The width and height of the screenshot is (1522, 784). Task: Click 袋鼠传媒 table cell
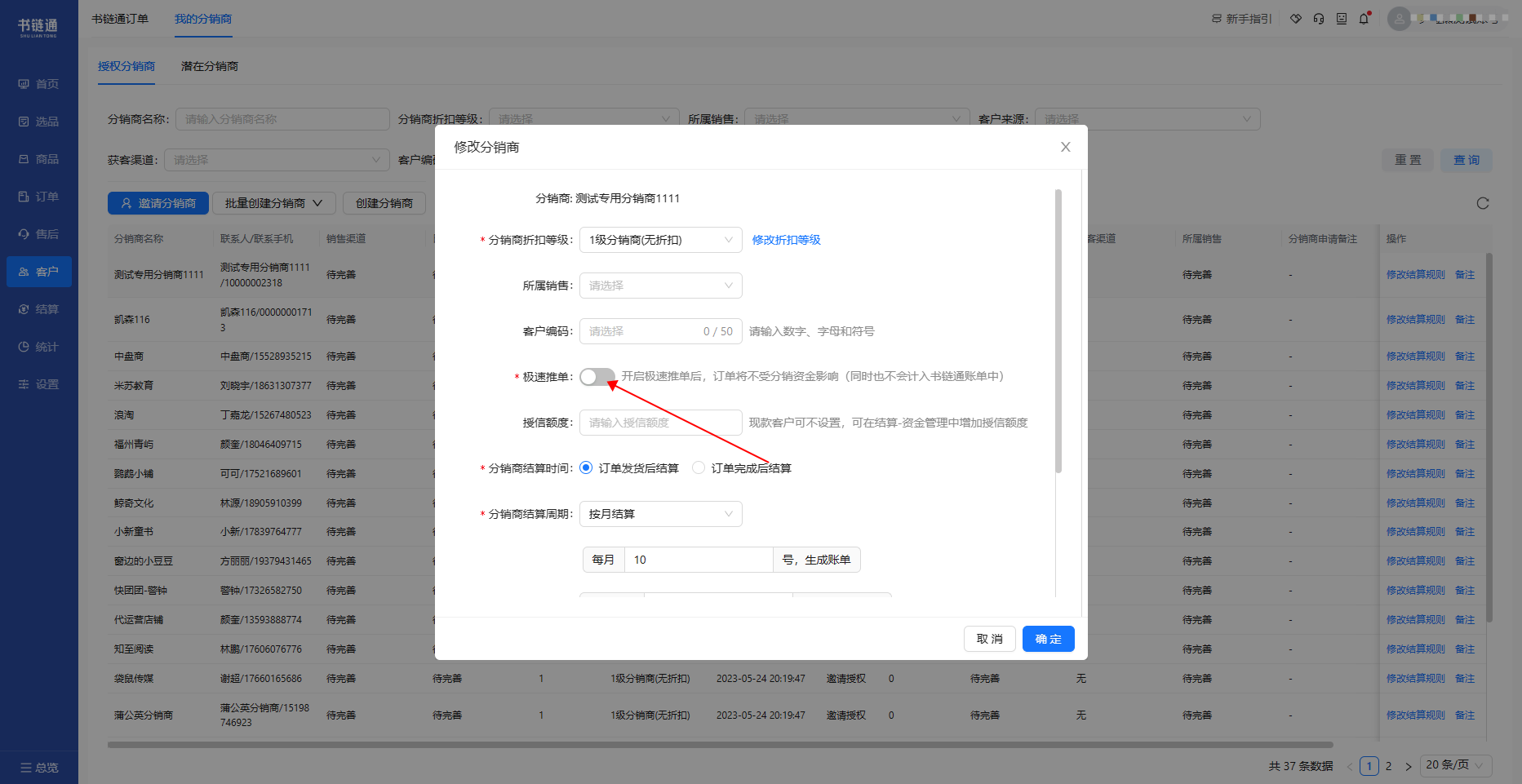[x=134, y=679]
